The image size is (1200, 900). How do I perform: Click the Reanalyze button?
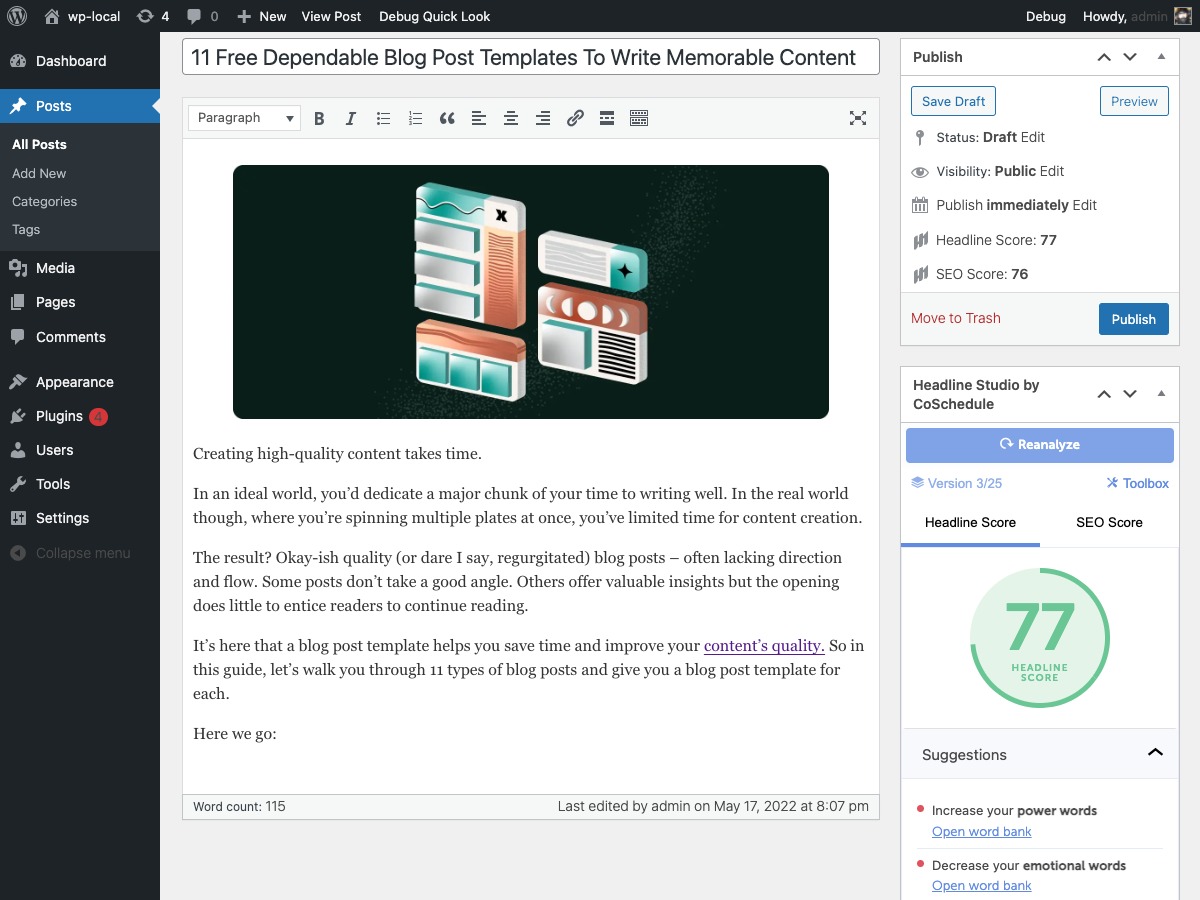[x=1039, y=445]
